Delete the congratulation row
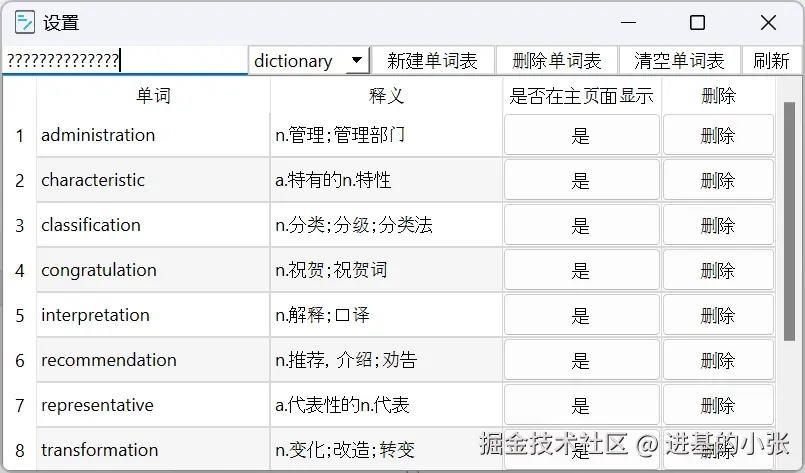Viewport: 805px width, 473px height. point(718,270)
